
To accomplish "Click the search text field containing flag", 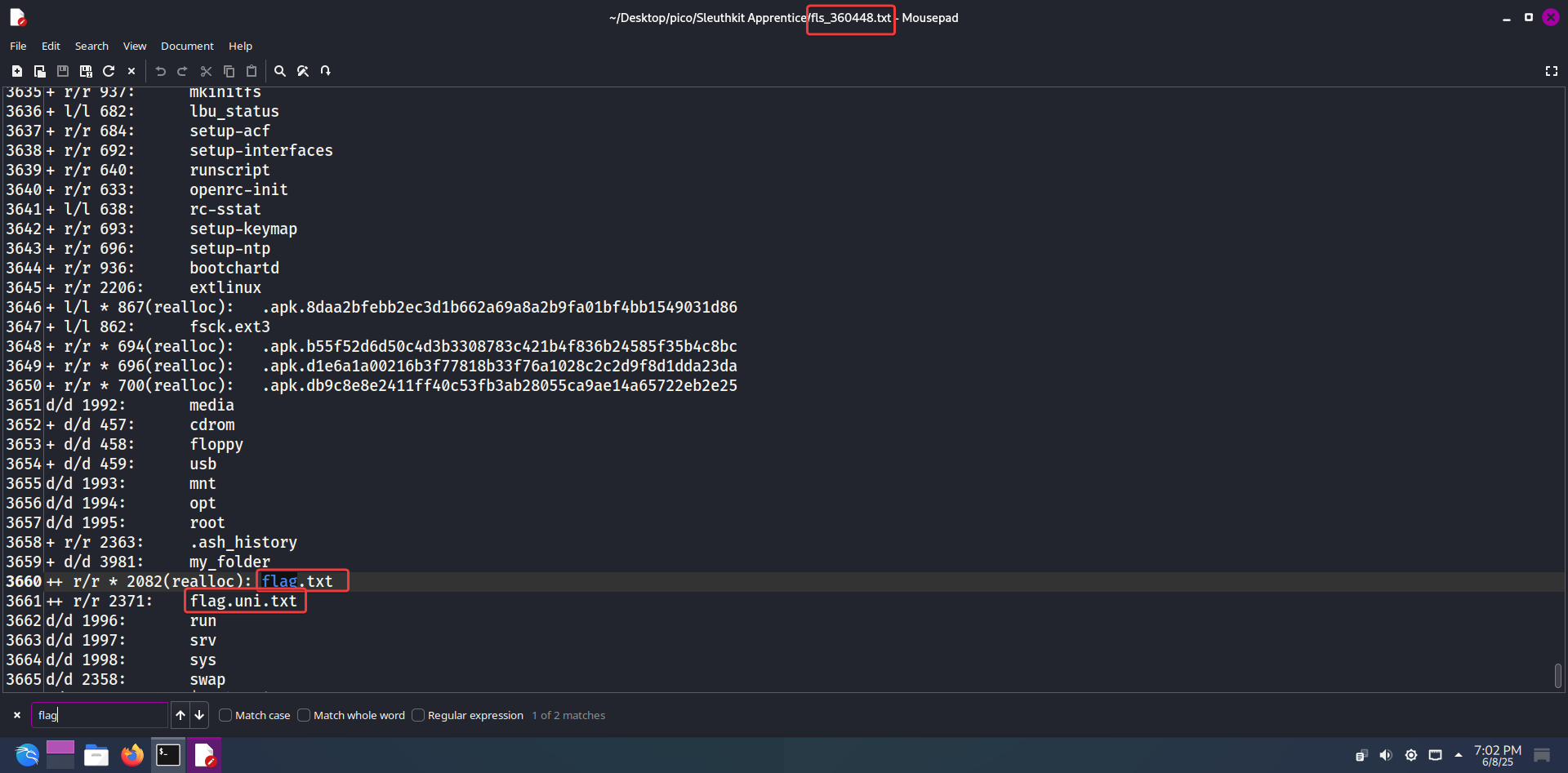I will point(100,715).
